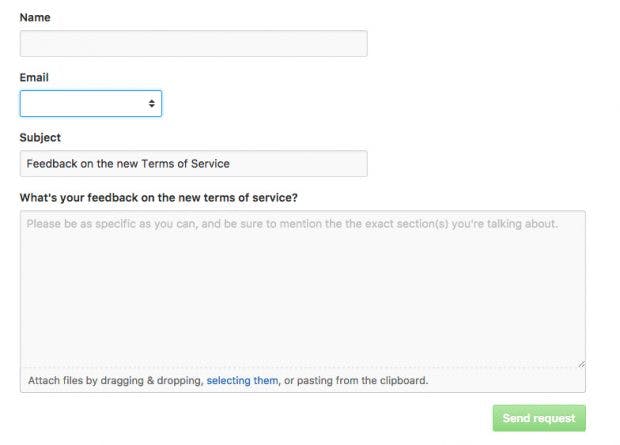Open the 'selecting them' file link
The image size is (620, 445).
click(242, 381)
